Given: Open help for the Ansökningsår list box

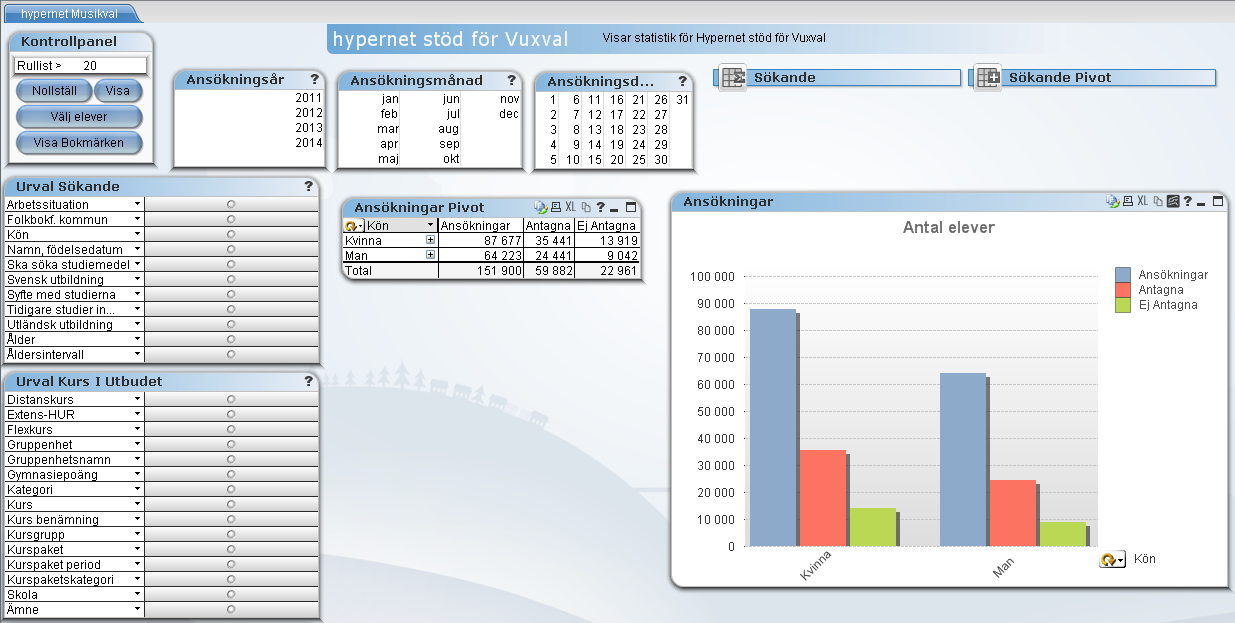Looking at the screenshot, I should coord(314,80).
